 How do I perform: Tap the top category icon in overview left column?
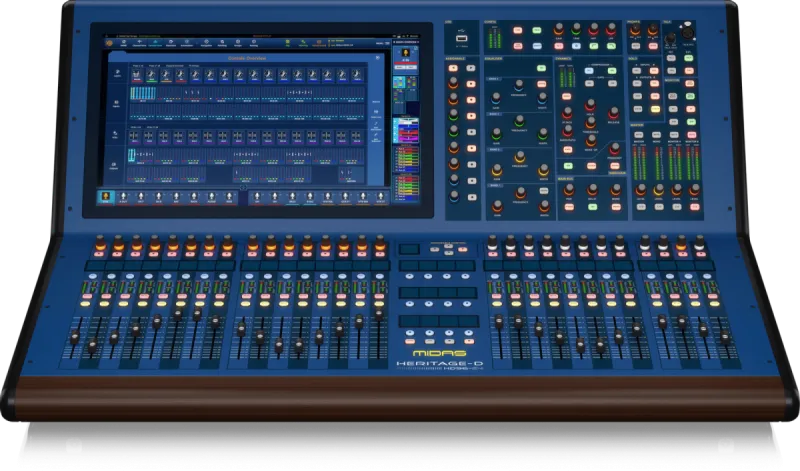tap(116, 73)
